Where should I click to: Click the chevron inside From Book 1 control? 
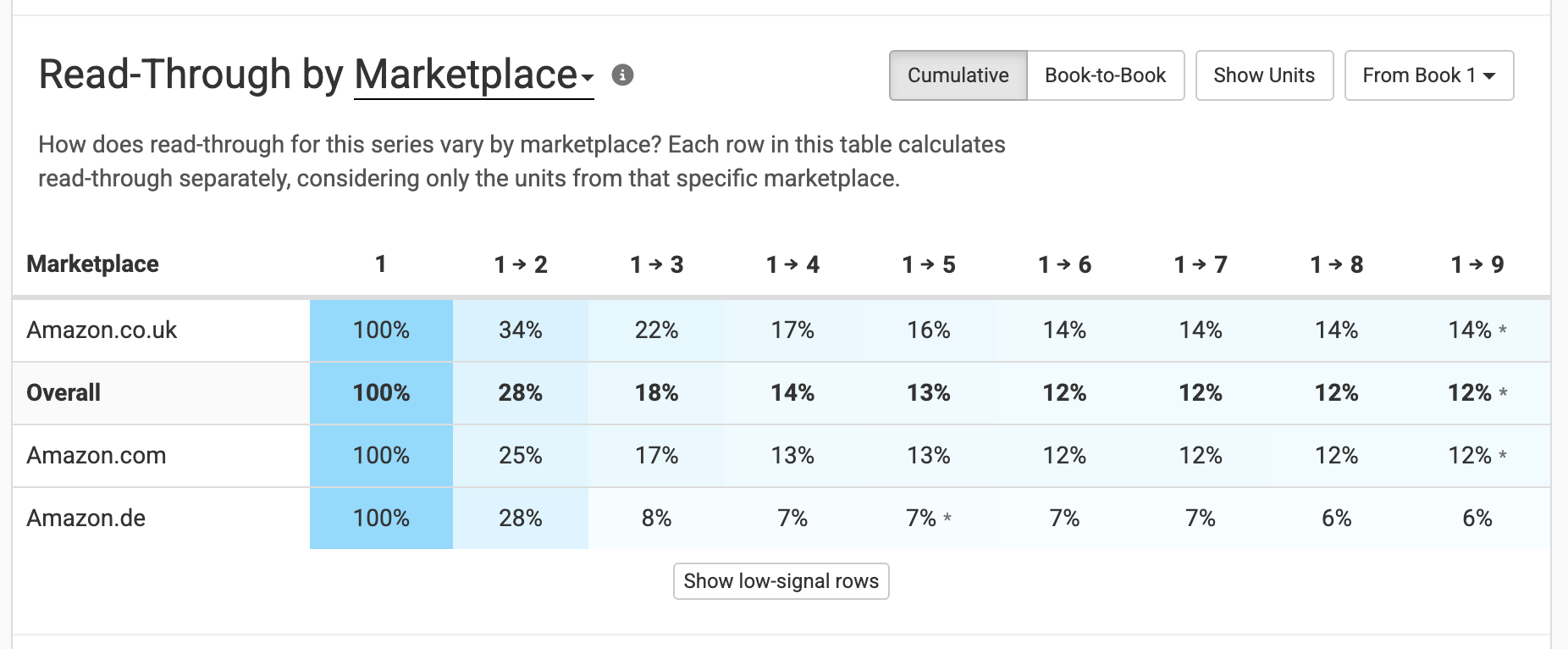point(1489,75)
